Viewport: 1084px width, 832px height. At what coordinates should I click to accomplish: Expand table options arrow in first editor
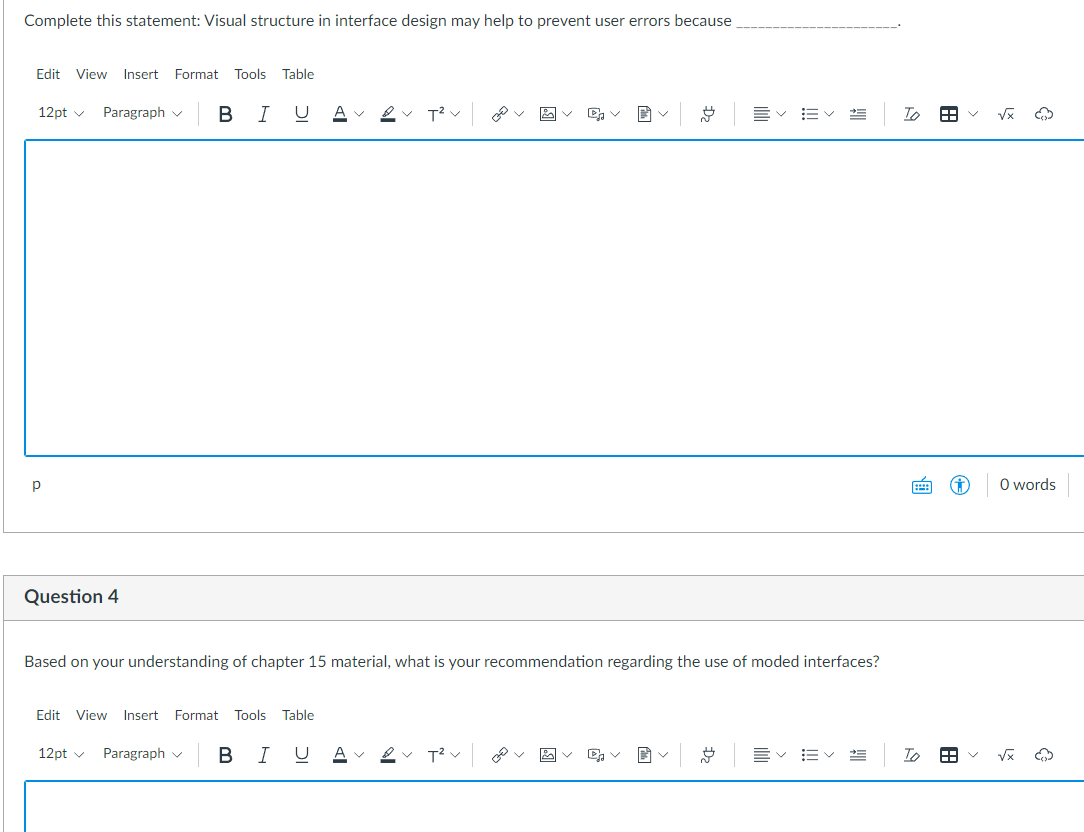[x=973, y=114]
